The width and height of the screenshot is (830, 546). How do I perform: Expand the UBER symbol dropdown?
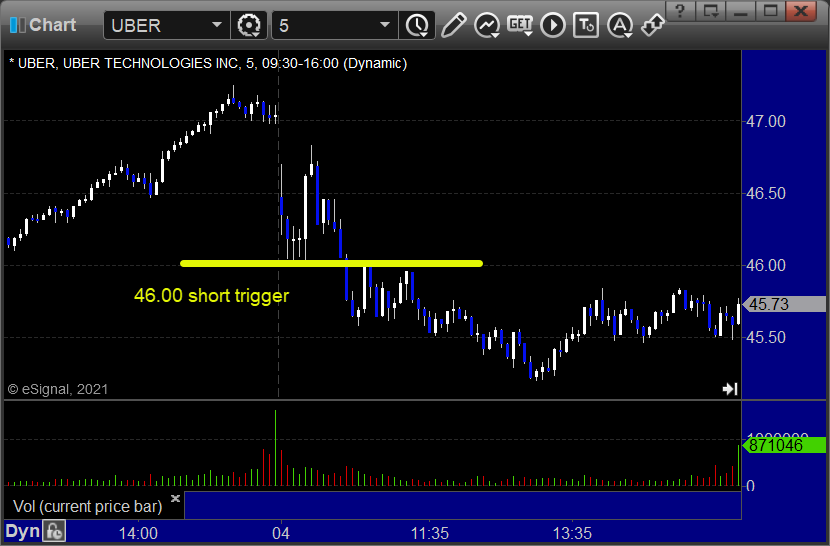[216, 25]
